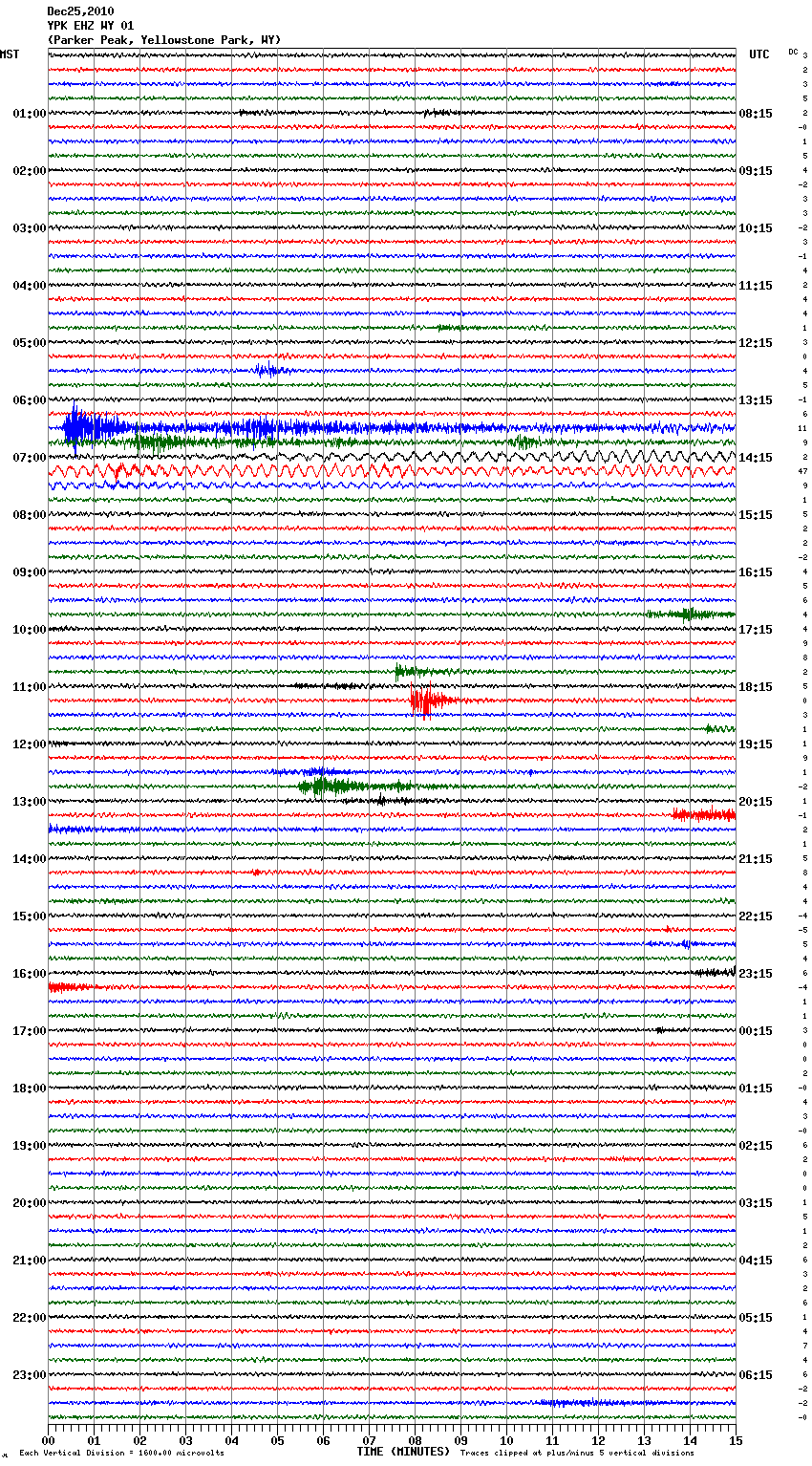
Task: Click minute tick 09 on bottom axis
Action: (461, 1440)
